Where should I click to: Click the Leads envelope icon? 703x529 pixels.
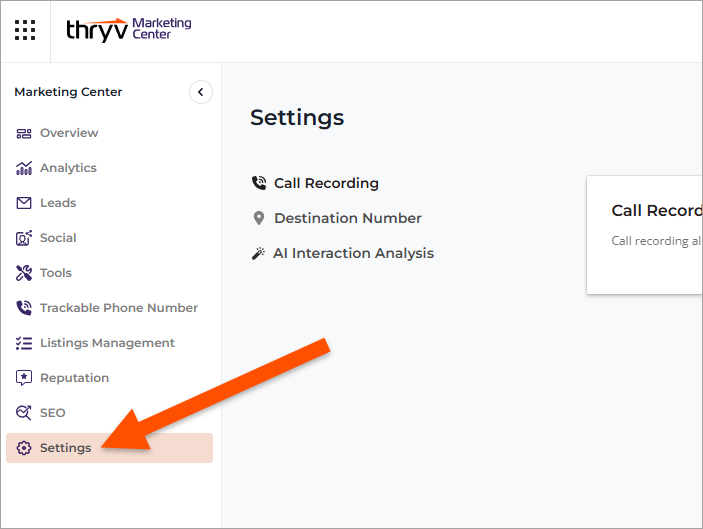[24, 203]
